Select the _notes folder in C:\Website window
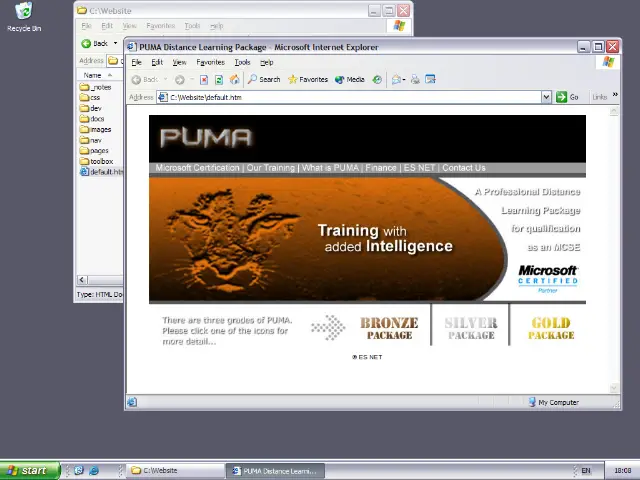This screenshot has width=640, height=480. (96, 87)
